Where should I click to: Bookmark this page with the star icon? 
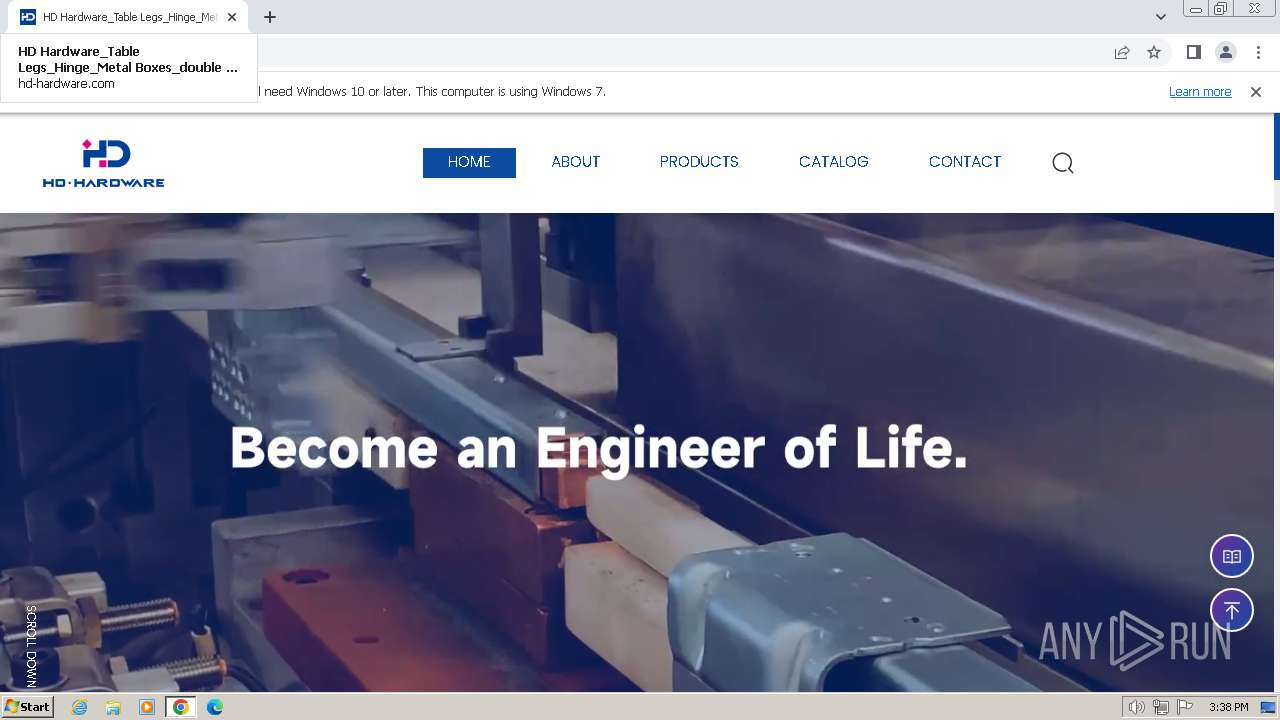coord(1154,52)
